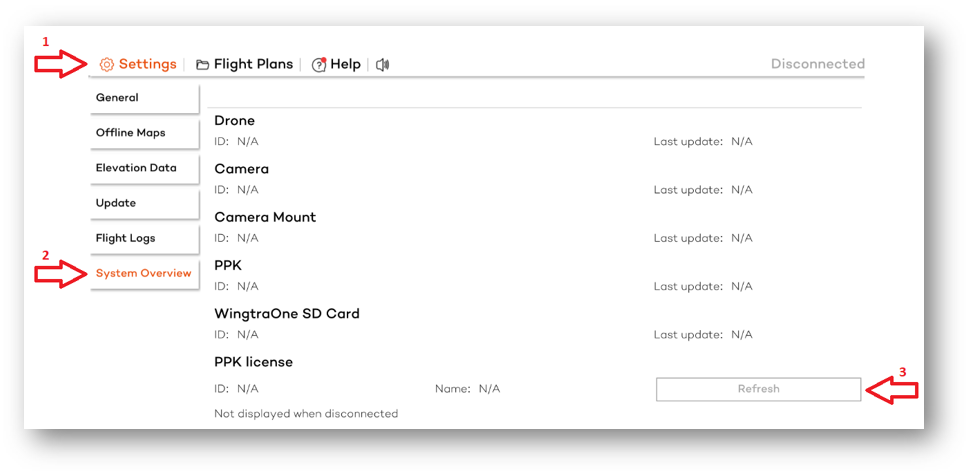Click the PPK license Name field

pos(488,389)
